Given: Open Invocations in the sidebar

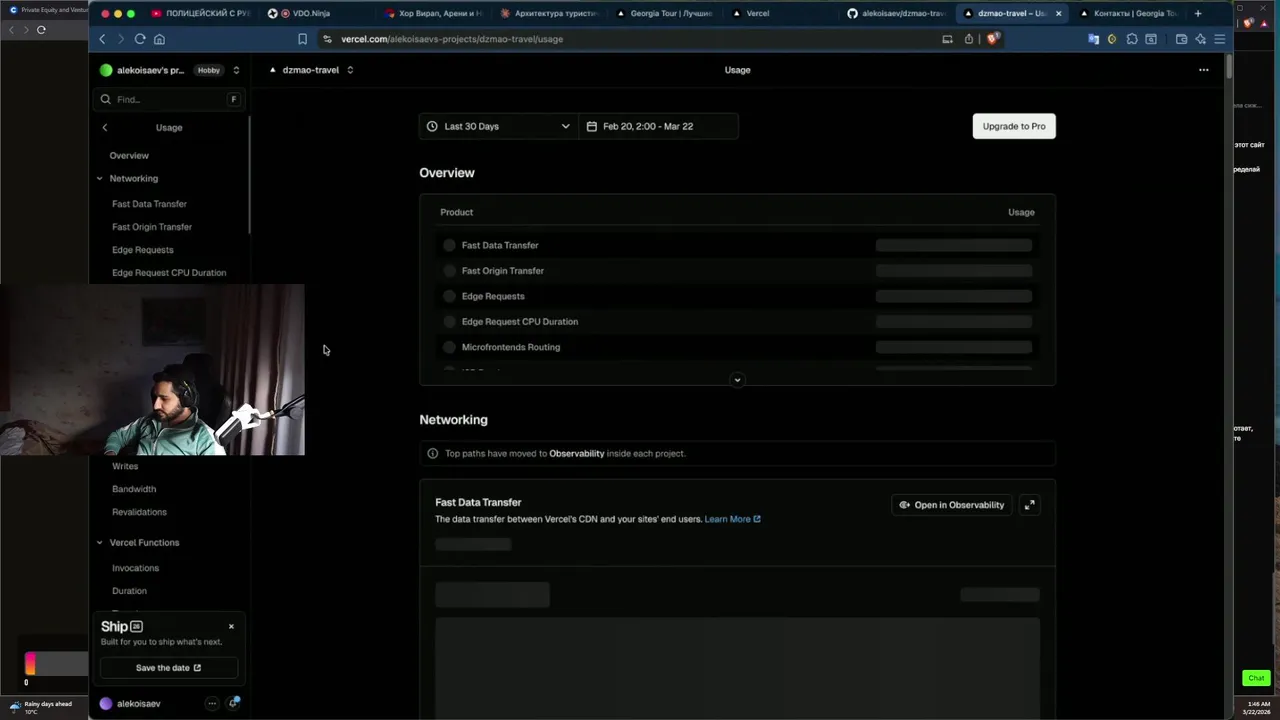Looking at the screenshot, I should pos(135,568).
